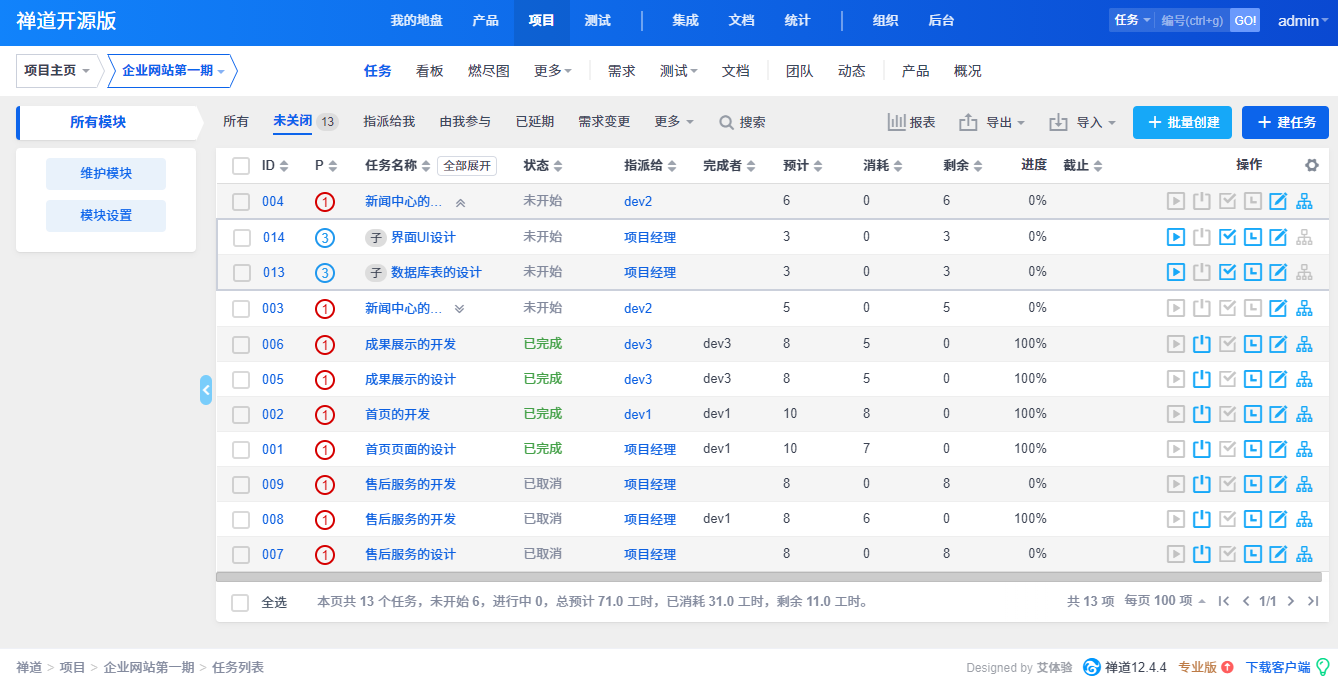
Task: Close task 005 成果展示的设计 with close icon
Action: click(x=1202, y=379)
